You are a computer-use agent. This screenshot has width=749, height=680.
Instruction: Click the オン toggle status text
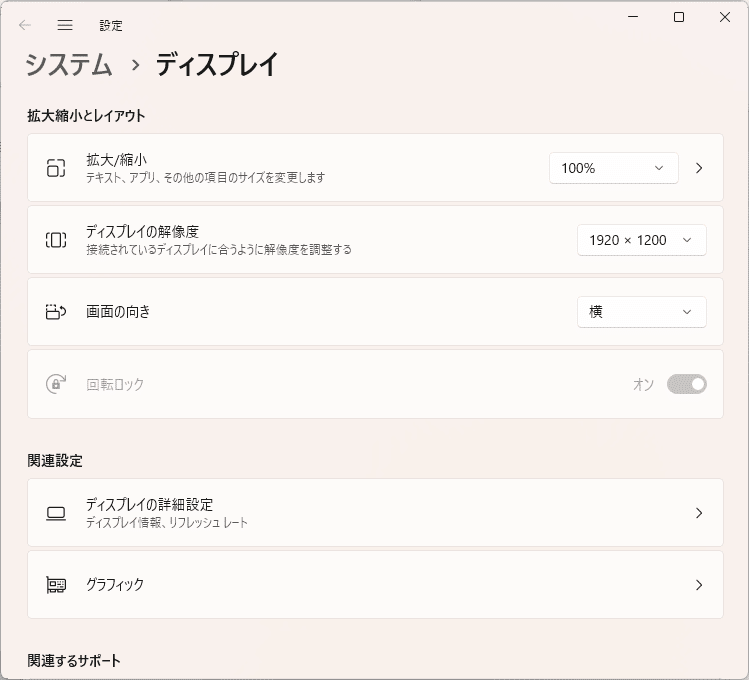pyautogui.click(x=643, y=384)
